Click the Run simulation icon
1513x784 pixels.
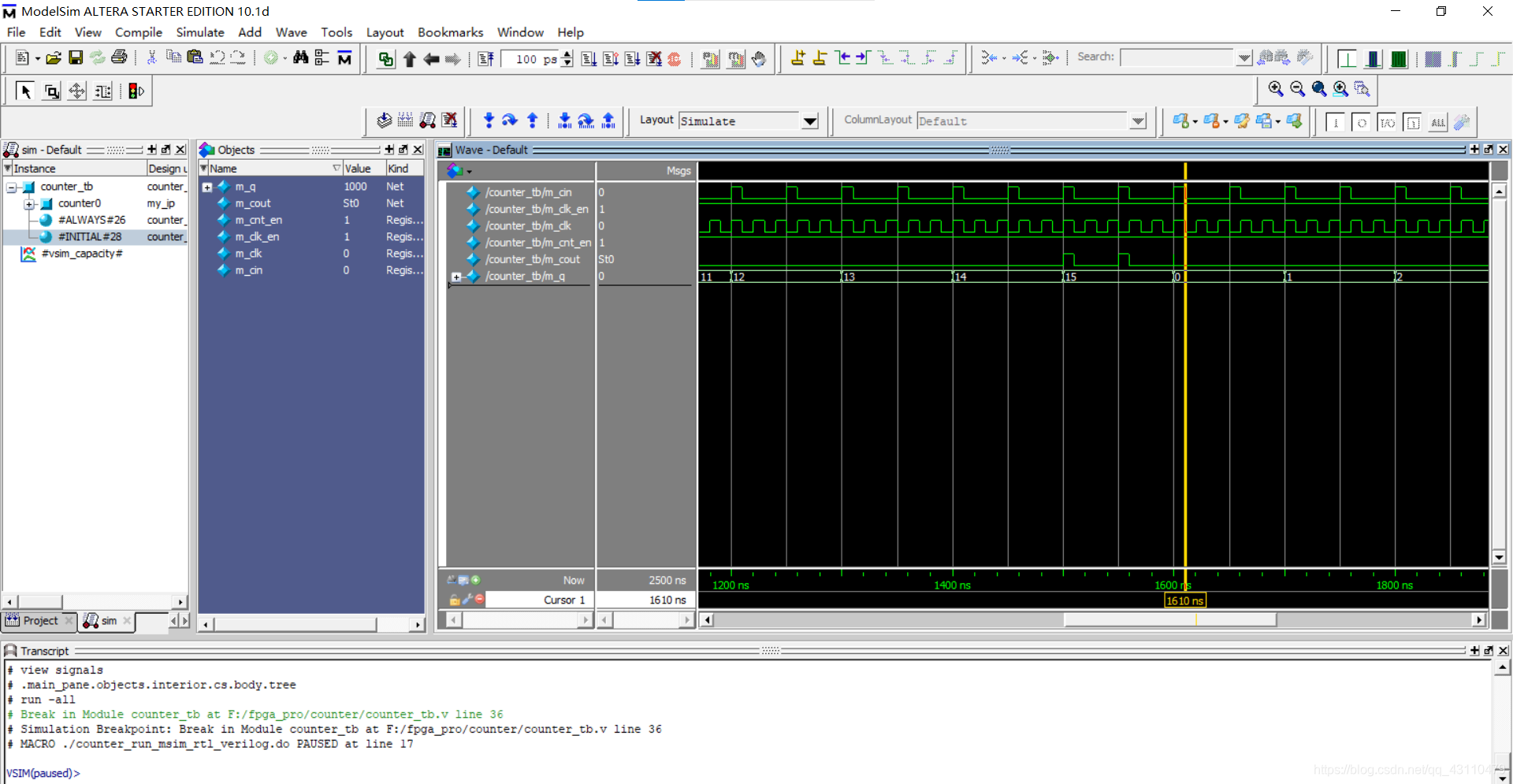589,59
